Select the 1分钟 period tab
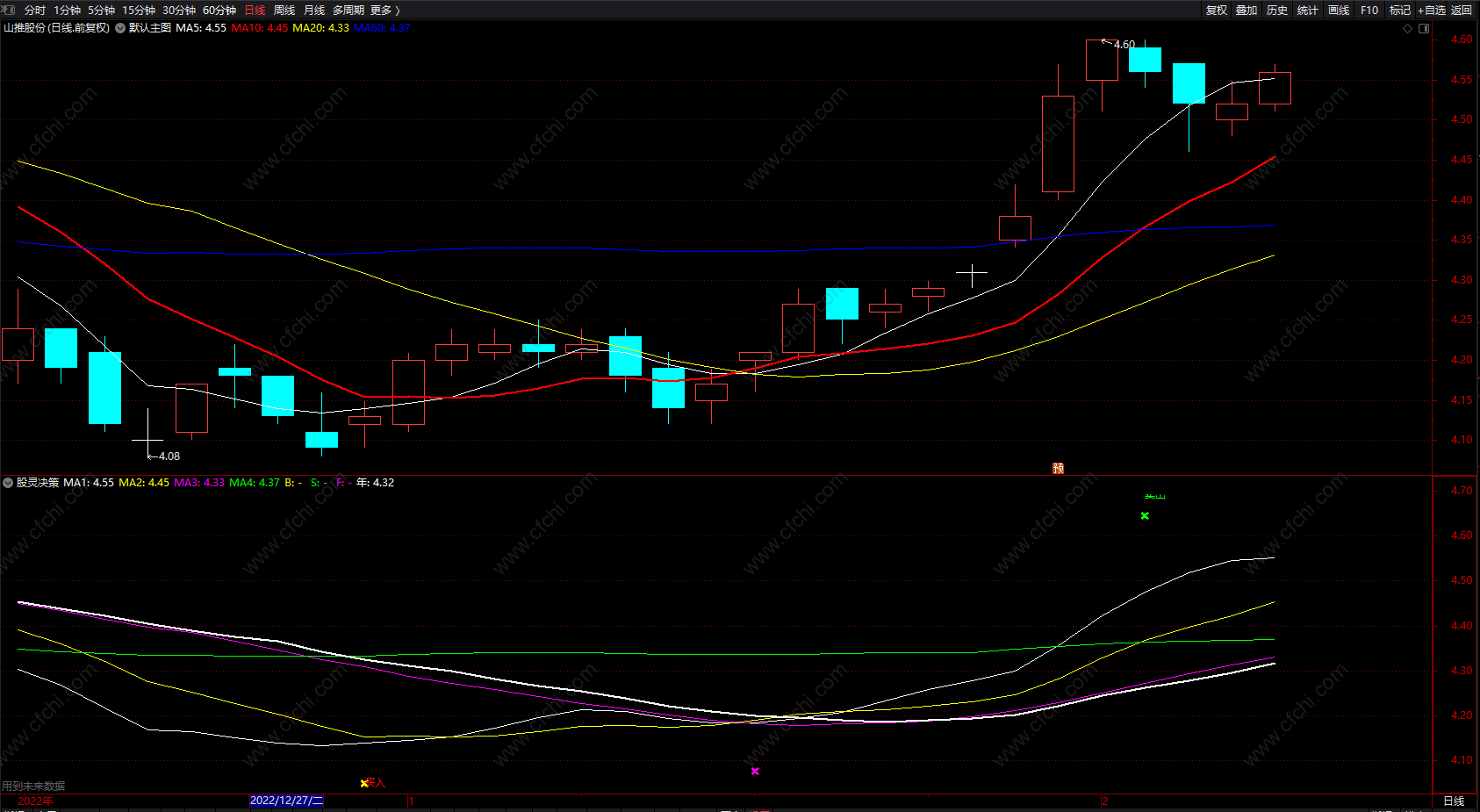 coord(67,11)
